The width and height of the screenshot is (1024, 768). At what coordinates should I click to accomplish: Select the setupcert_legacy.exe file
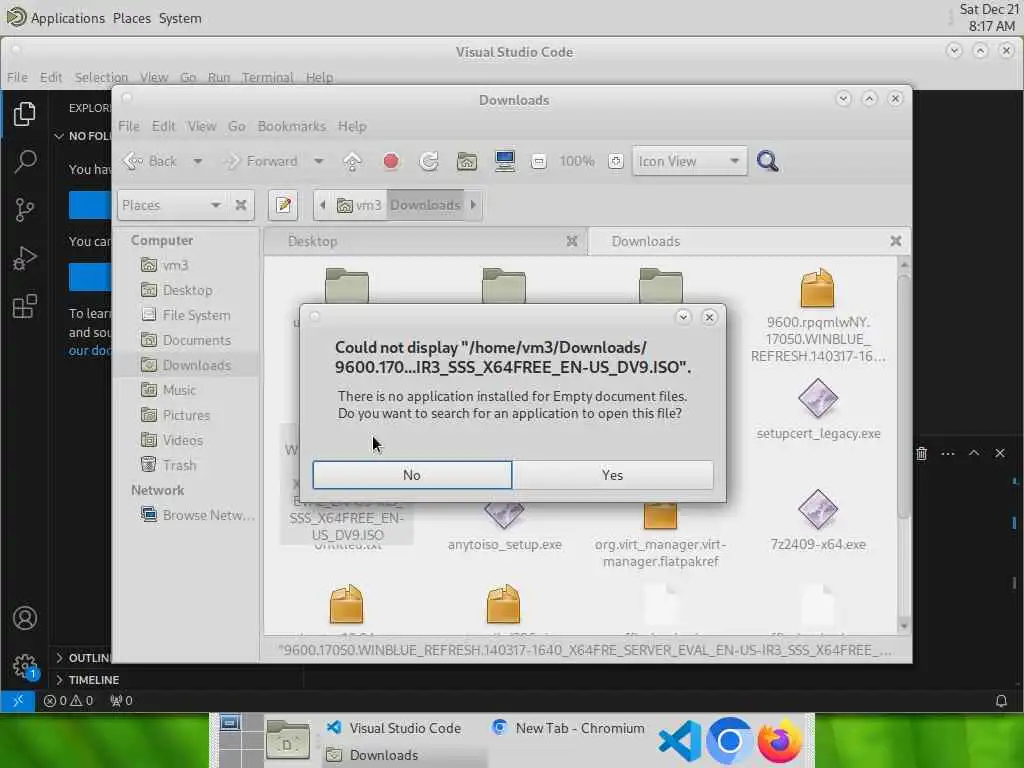click(x=818, y=410)
